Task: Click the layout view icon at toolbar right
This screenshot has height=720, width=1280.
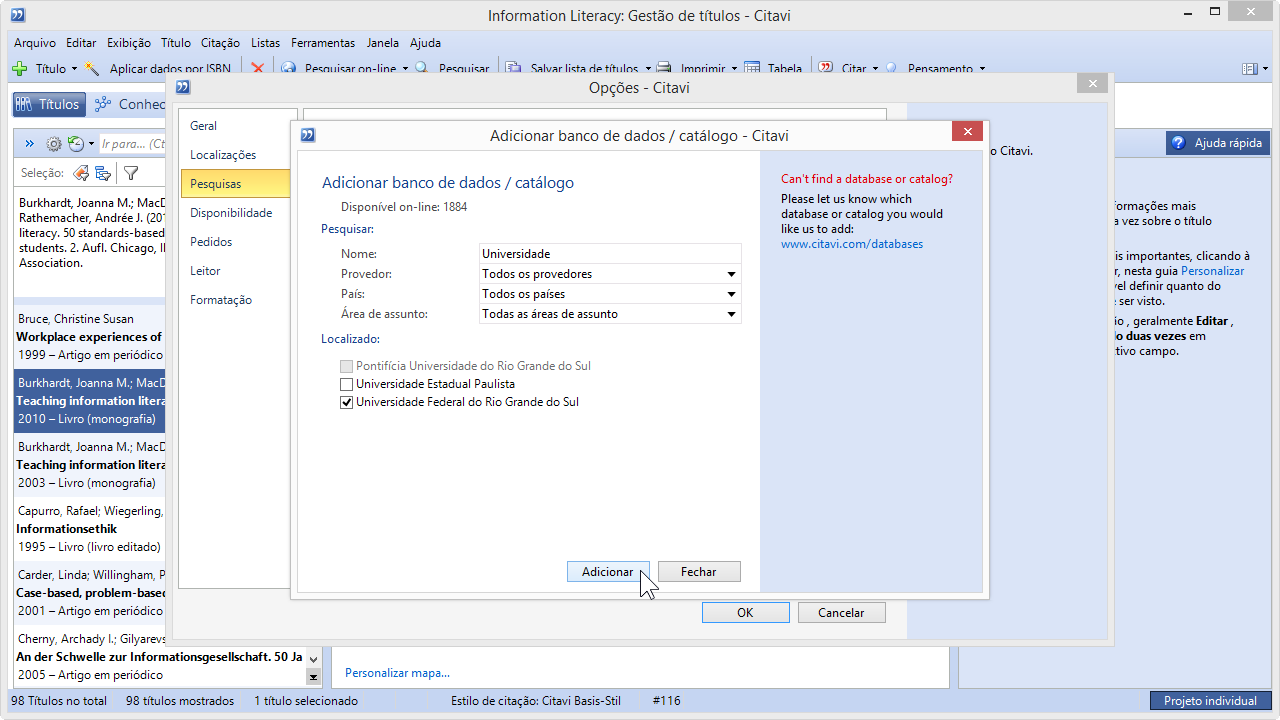Action: click(1249, 69)
